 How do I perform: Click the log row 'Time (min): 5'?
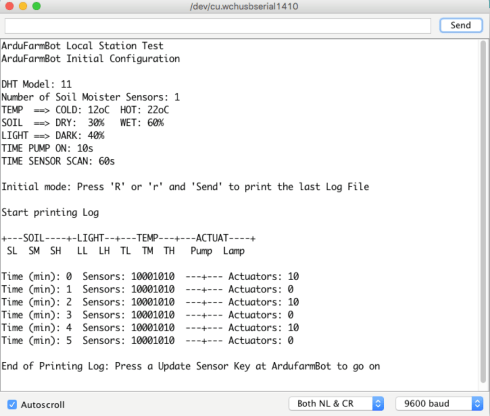tap(148, 340)
